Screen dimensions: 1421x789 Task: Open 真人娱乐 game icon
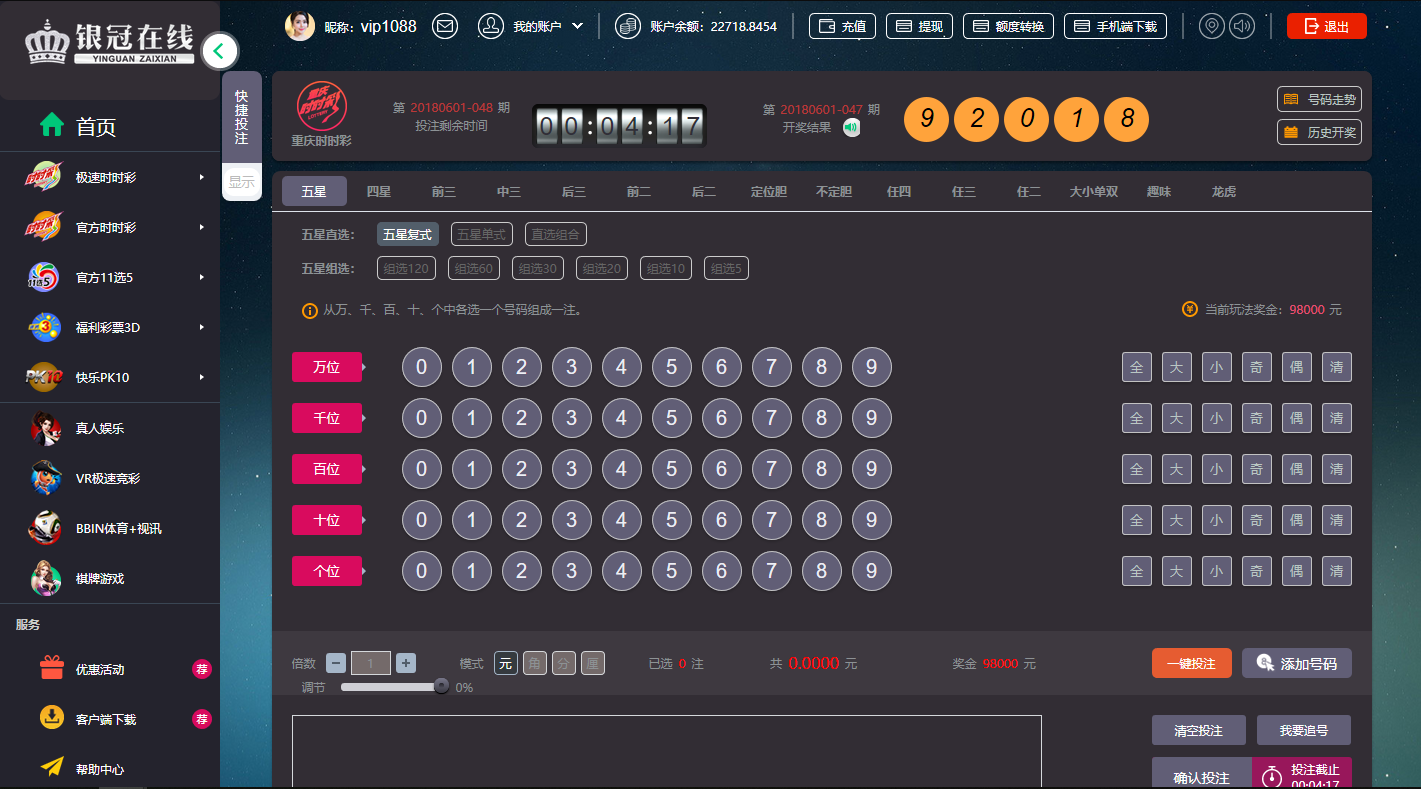click(46, 428)
